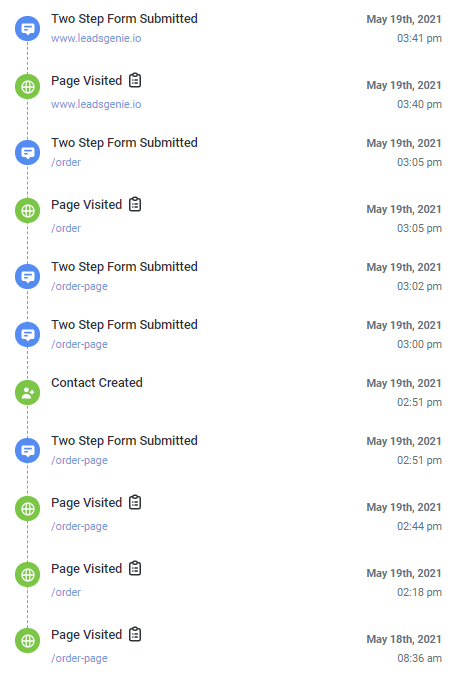Click the globe icon for the May 18th visit
This screenshot has height=678, width=454.
click(x=28, y=640)
